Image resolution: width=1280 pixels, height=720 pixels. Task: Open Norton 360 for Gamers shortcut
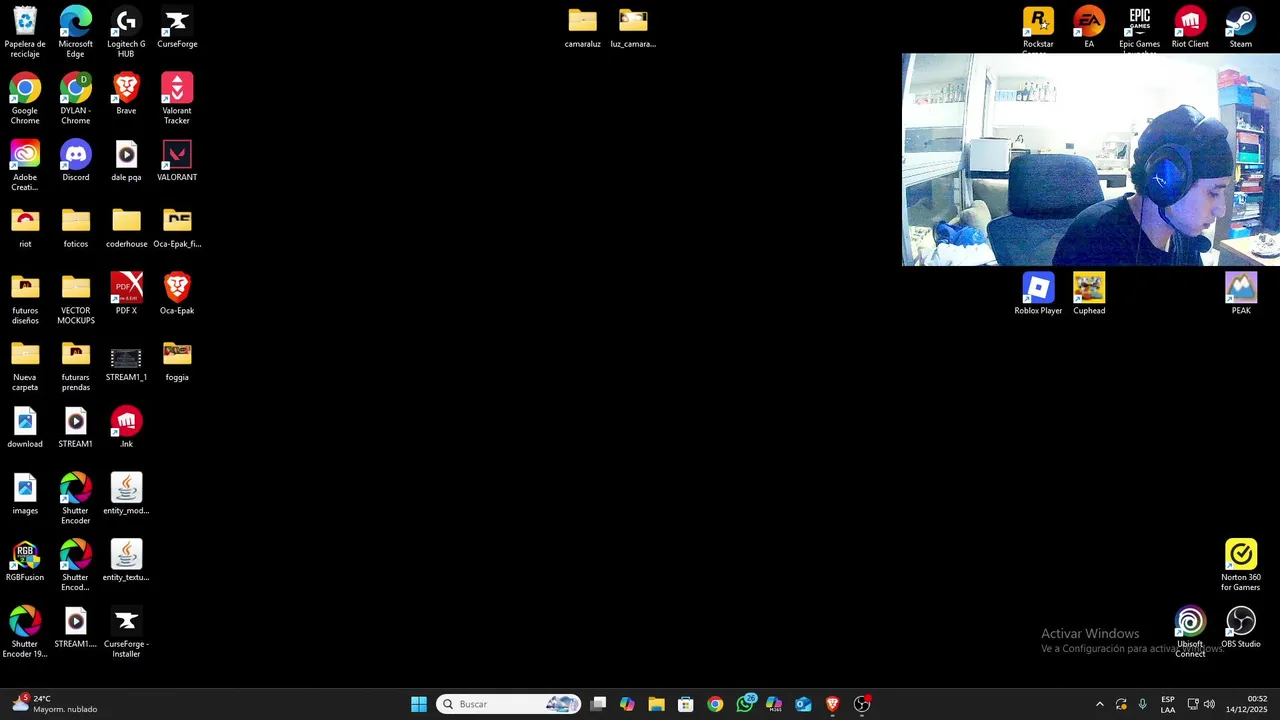[x=1241, y=565]
